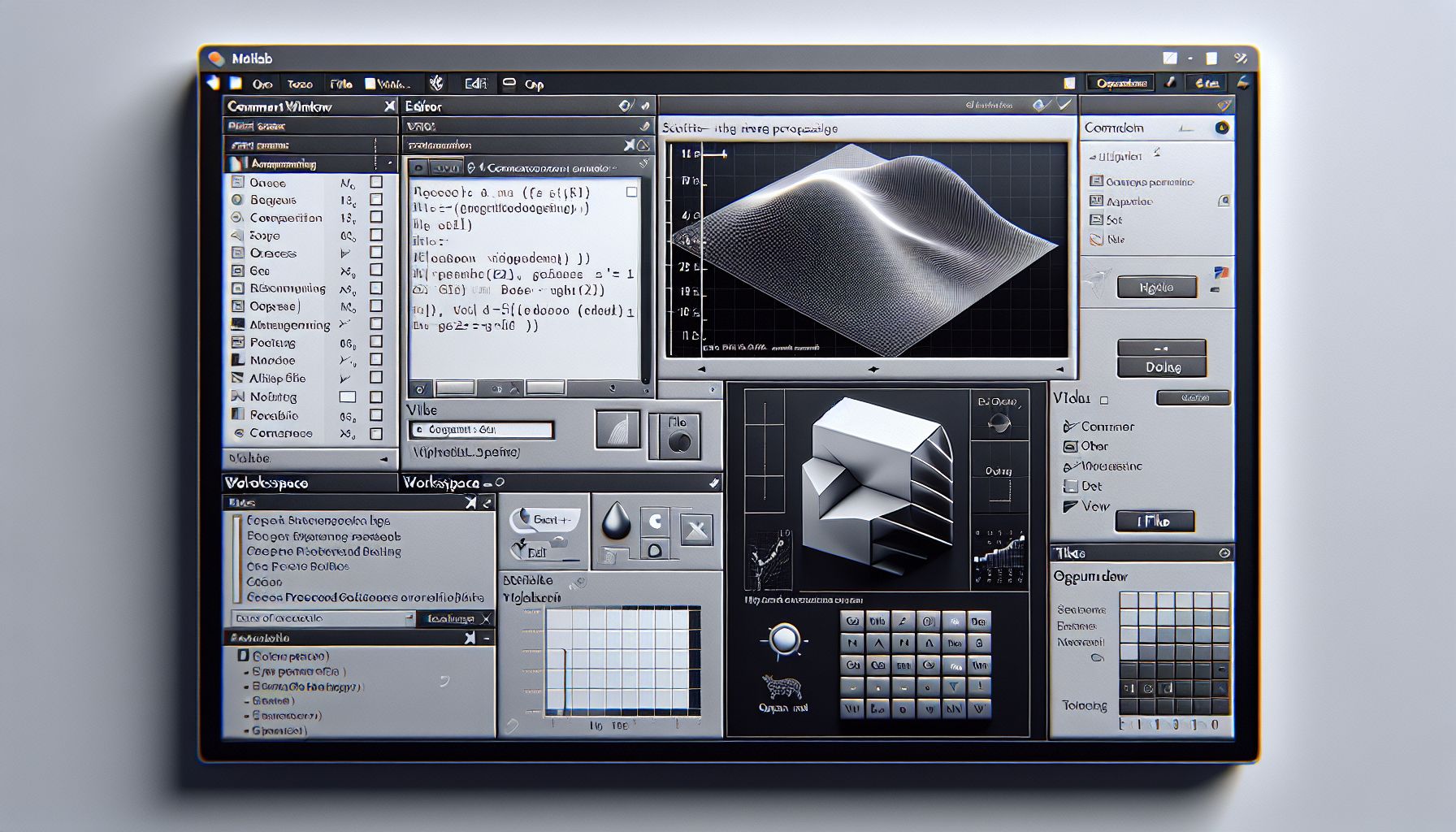Click the pencil icon in top-right toolbar
The height and width of the screenshot is (832, 1456).
tap(1171, 82)
